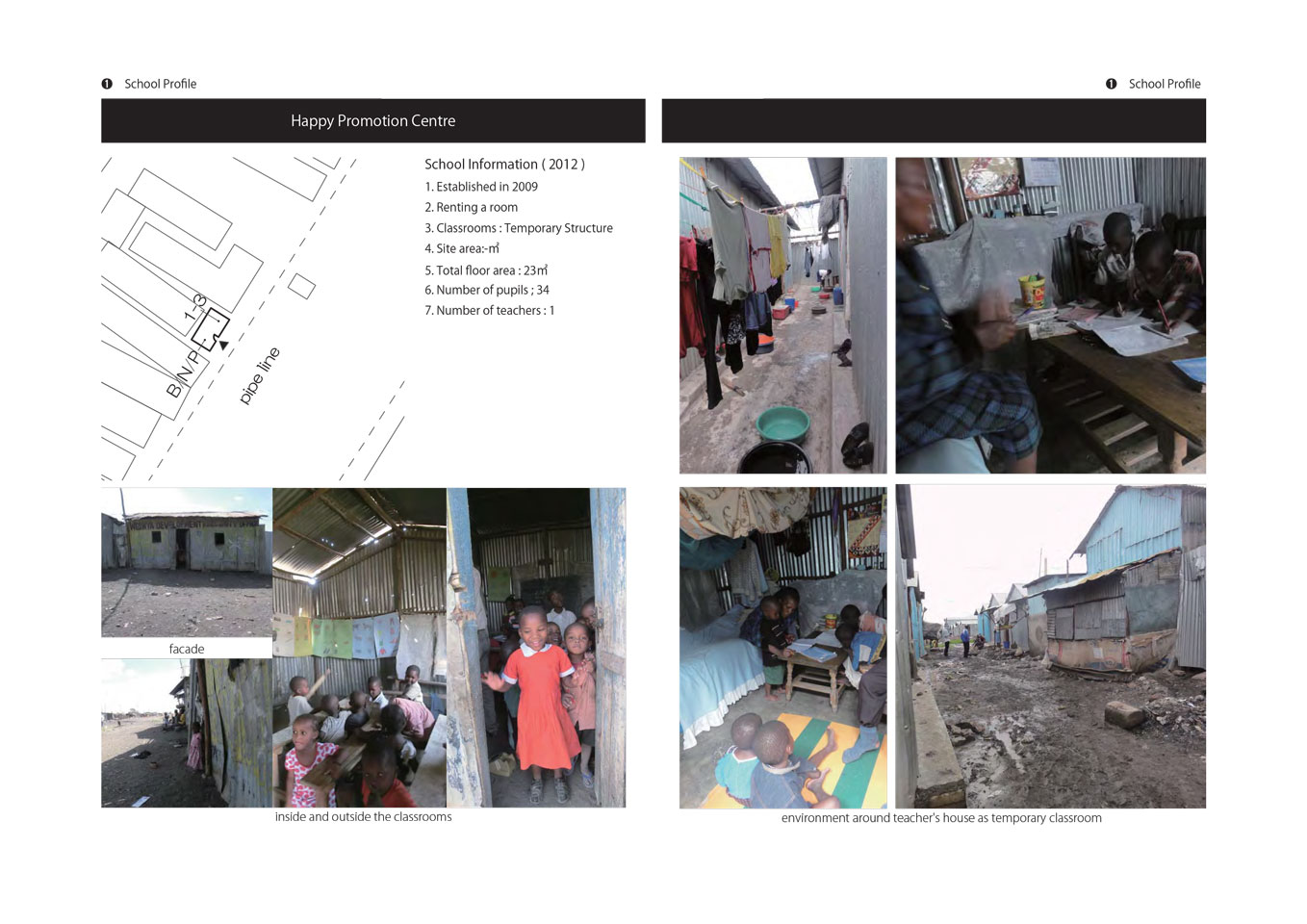Click the 'pipe line' label on the map
Viewport: 1307px width, 924px height.
(259, 375)
